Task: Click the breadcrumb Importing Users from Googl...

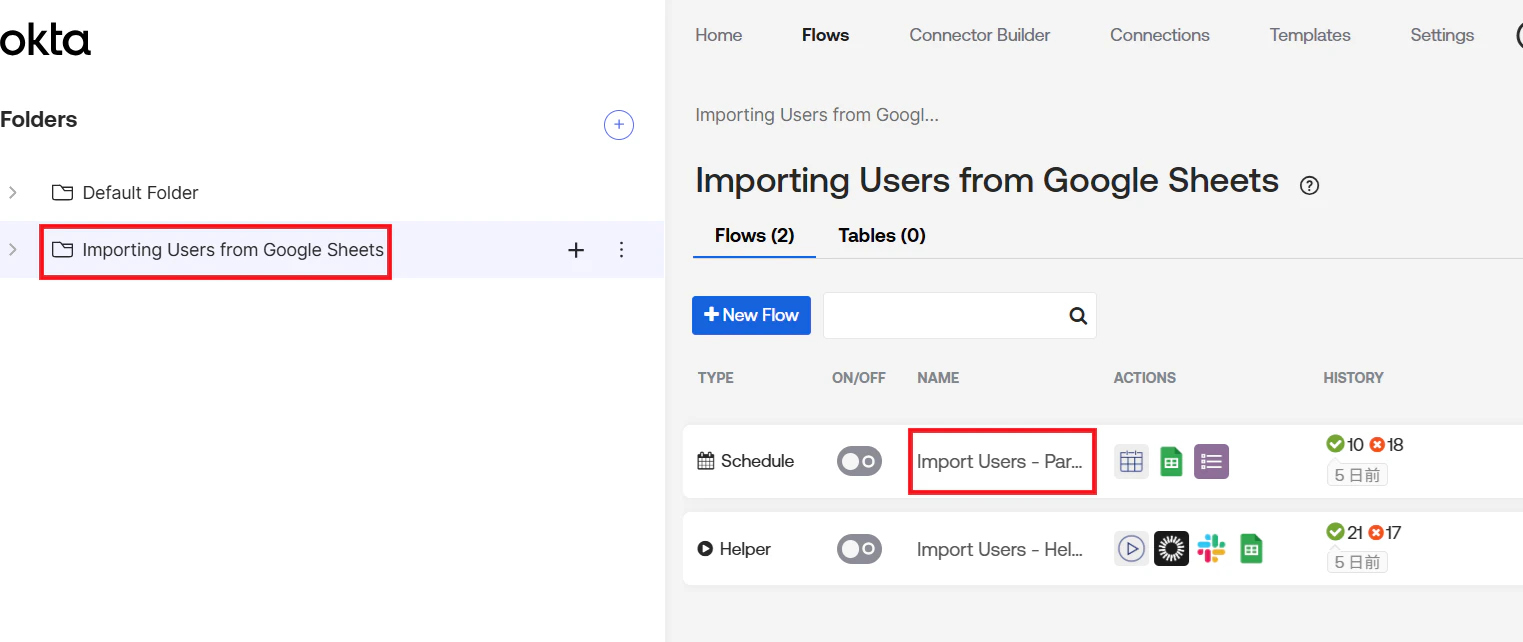Action: pos(816,115)
